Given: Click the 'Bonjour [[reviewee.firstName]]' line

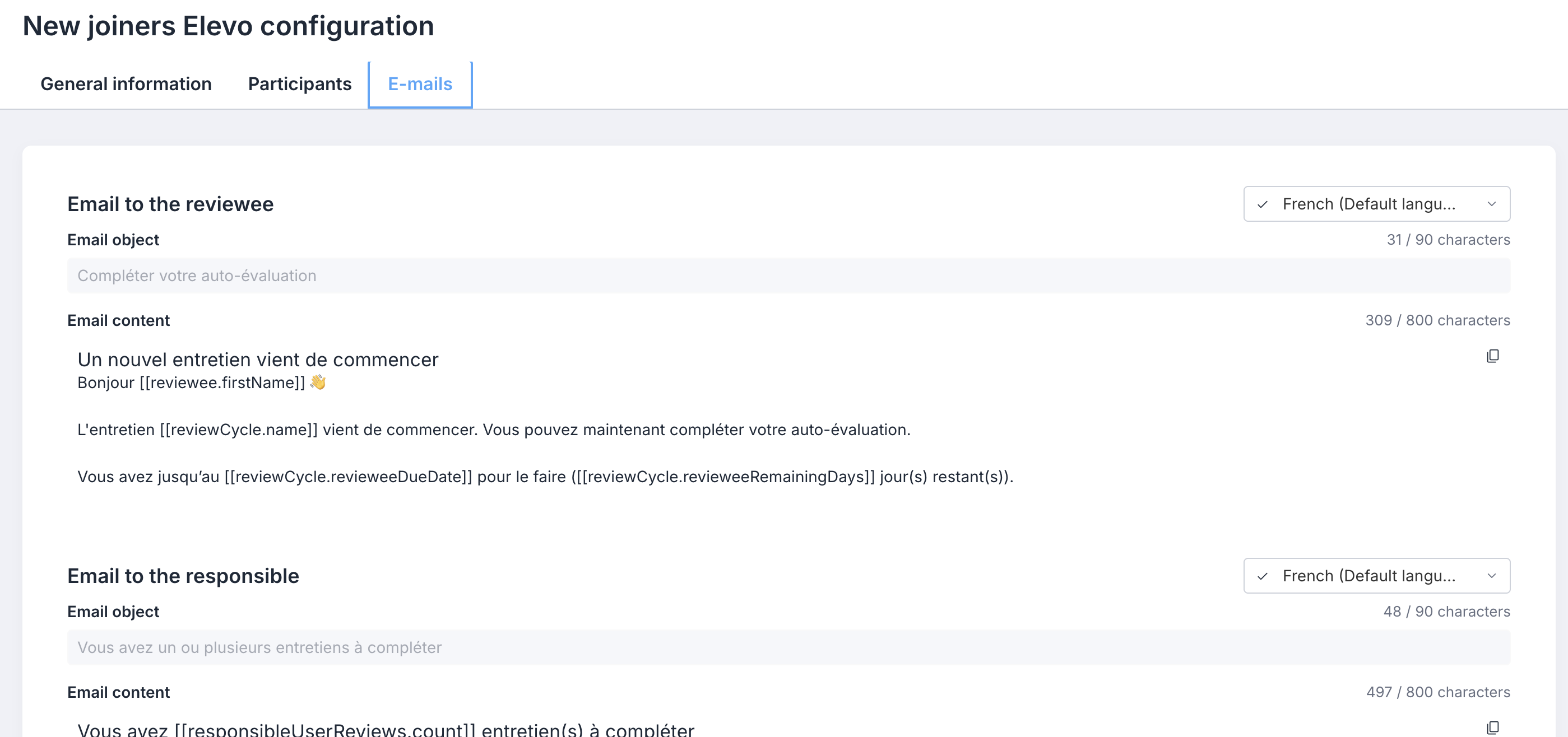Looking at the screenshot, I should pos(202,383).
